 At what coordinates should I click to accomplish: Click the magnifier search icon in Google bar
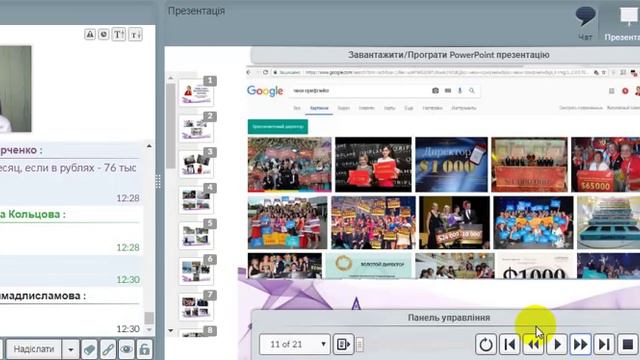(472, 91)
